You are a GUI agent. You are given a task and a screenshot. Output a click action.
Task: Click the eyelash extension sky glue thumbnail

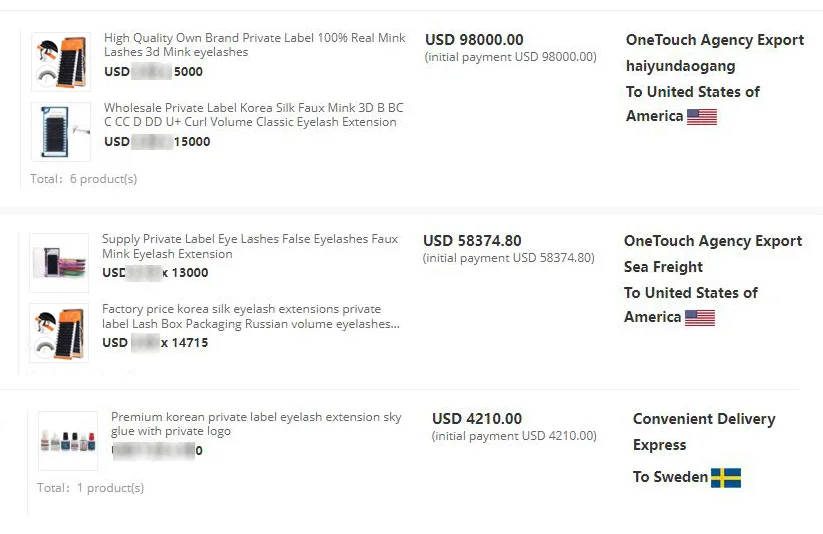68,441
